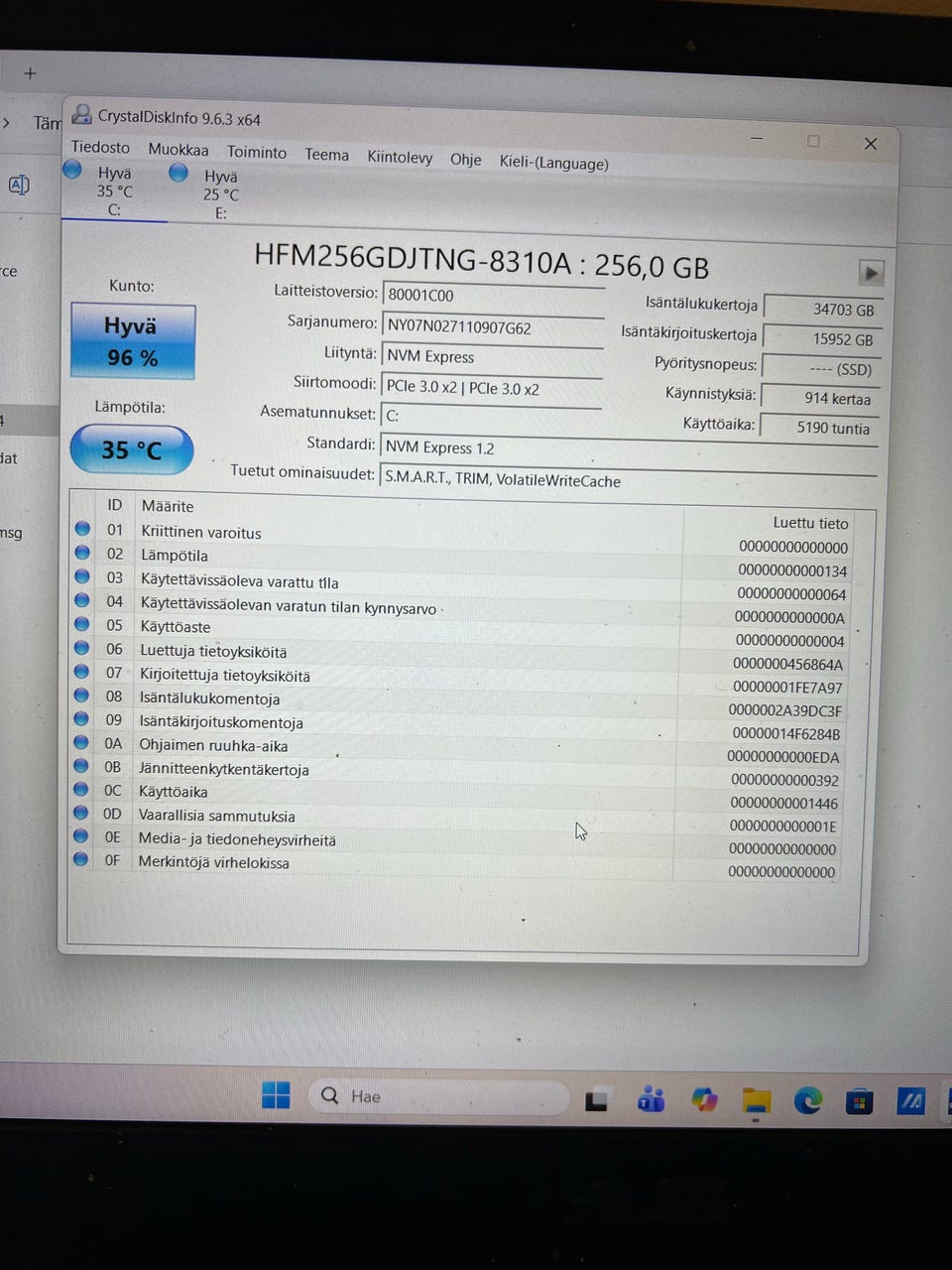This screenshot has height=1270, width=952.
Task: Click status icon for Käyttöaste row
Action: pyautogui.click(x=82, y=624)
